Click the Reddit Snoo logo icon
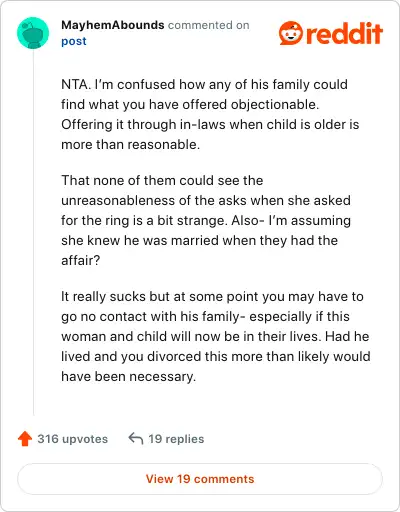The image size is (400, 512). [291, 33]
